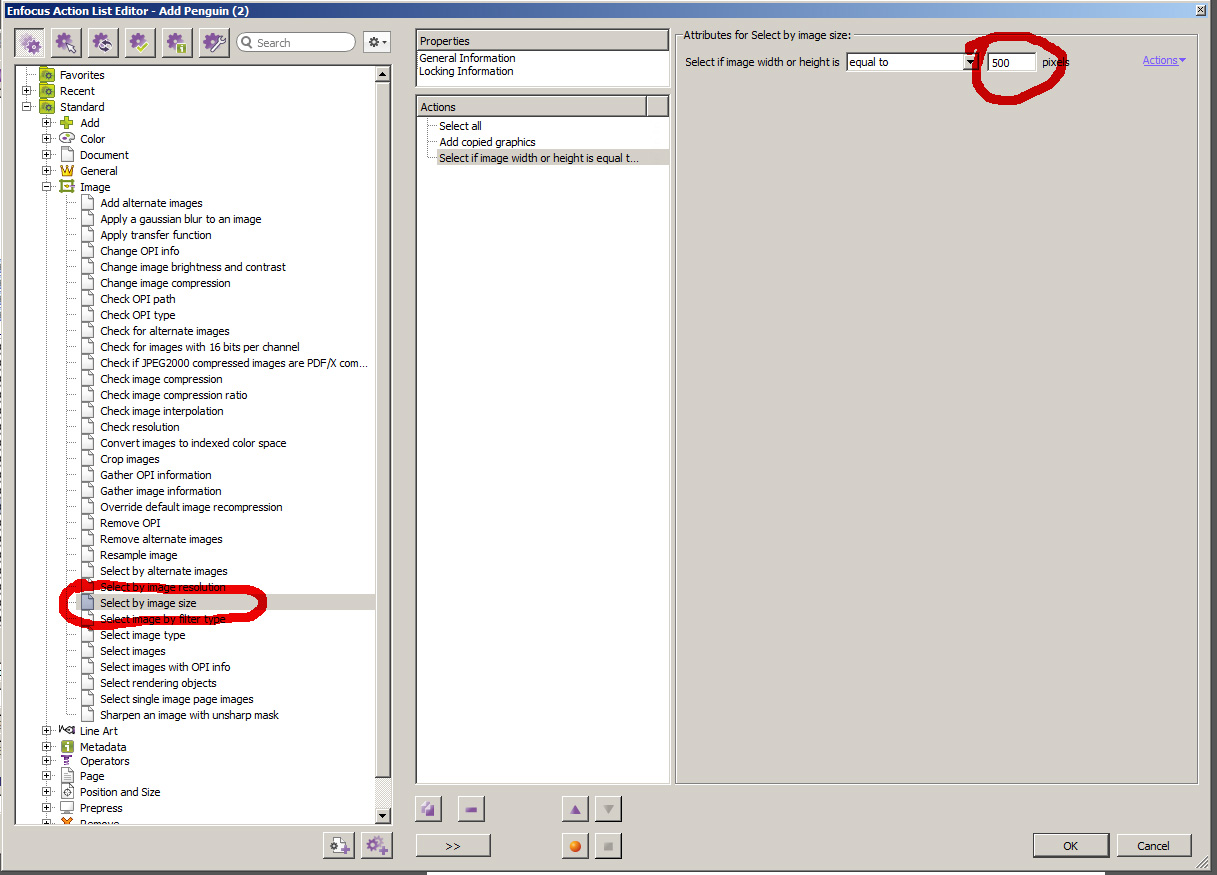The height and width of the screenshot is (875, 1217).
Task: Expand the Metadata category
Action: tap(47, 747)
